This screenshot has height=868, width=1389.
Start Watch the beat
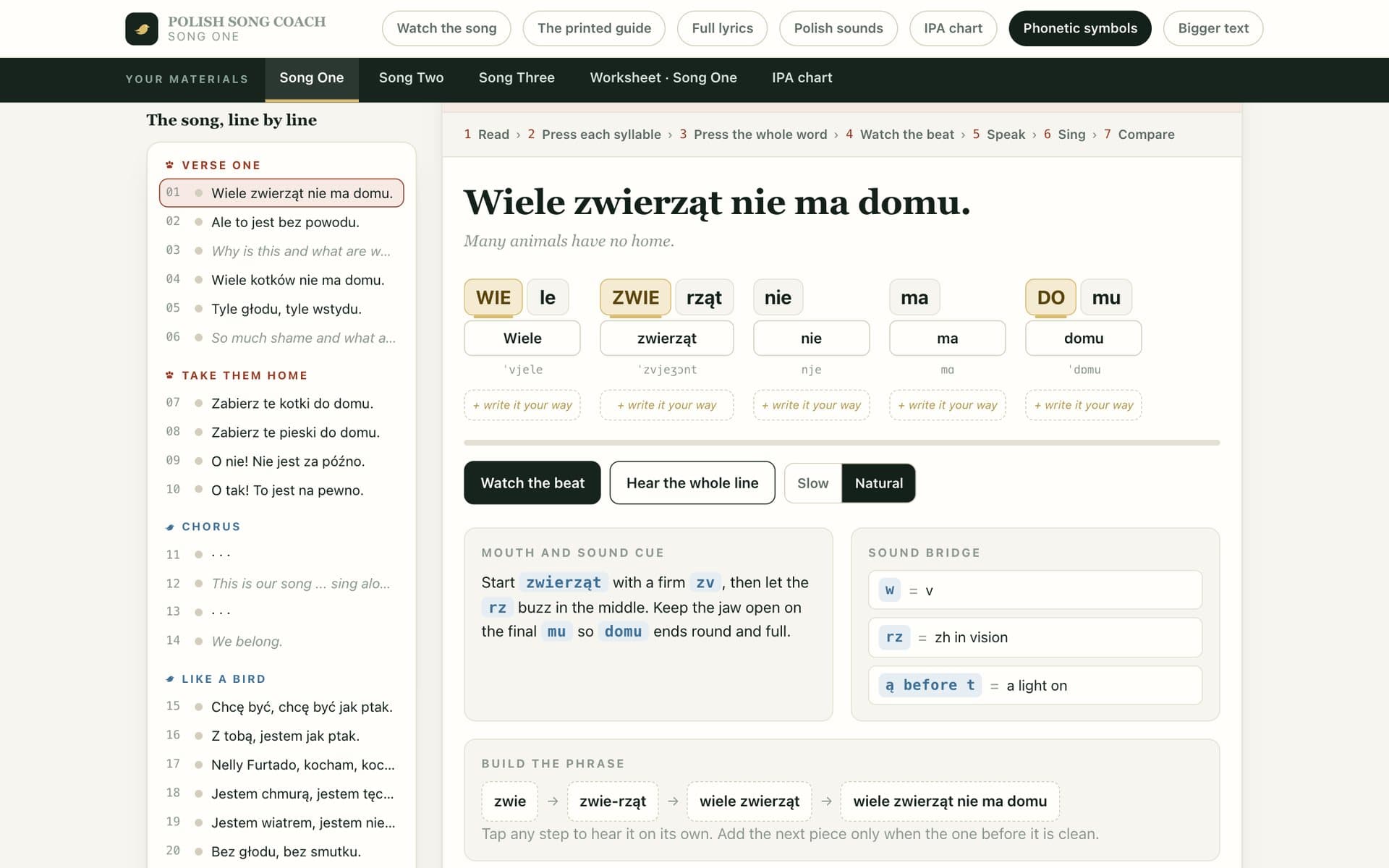click(x=532, y=483)
